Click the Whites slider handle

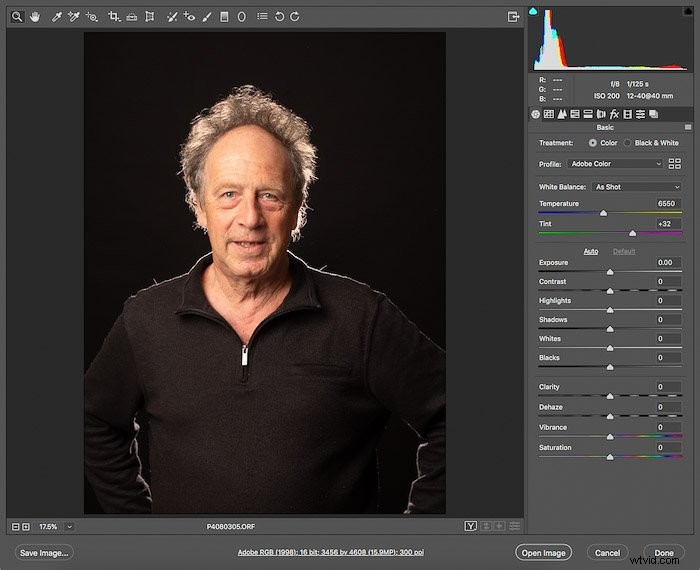[x=610, y=348]
